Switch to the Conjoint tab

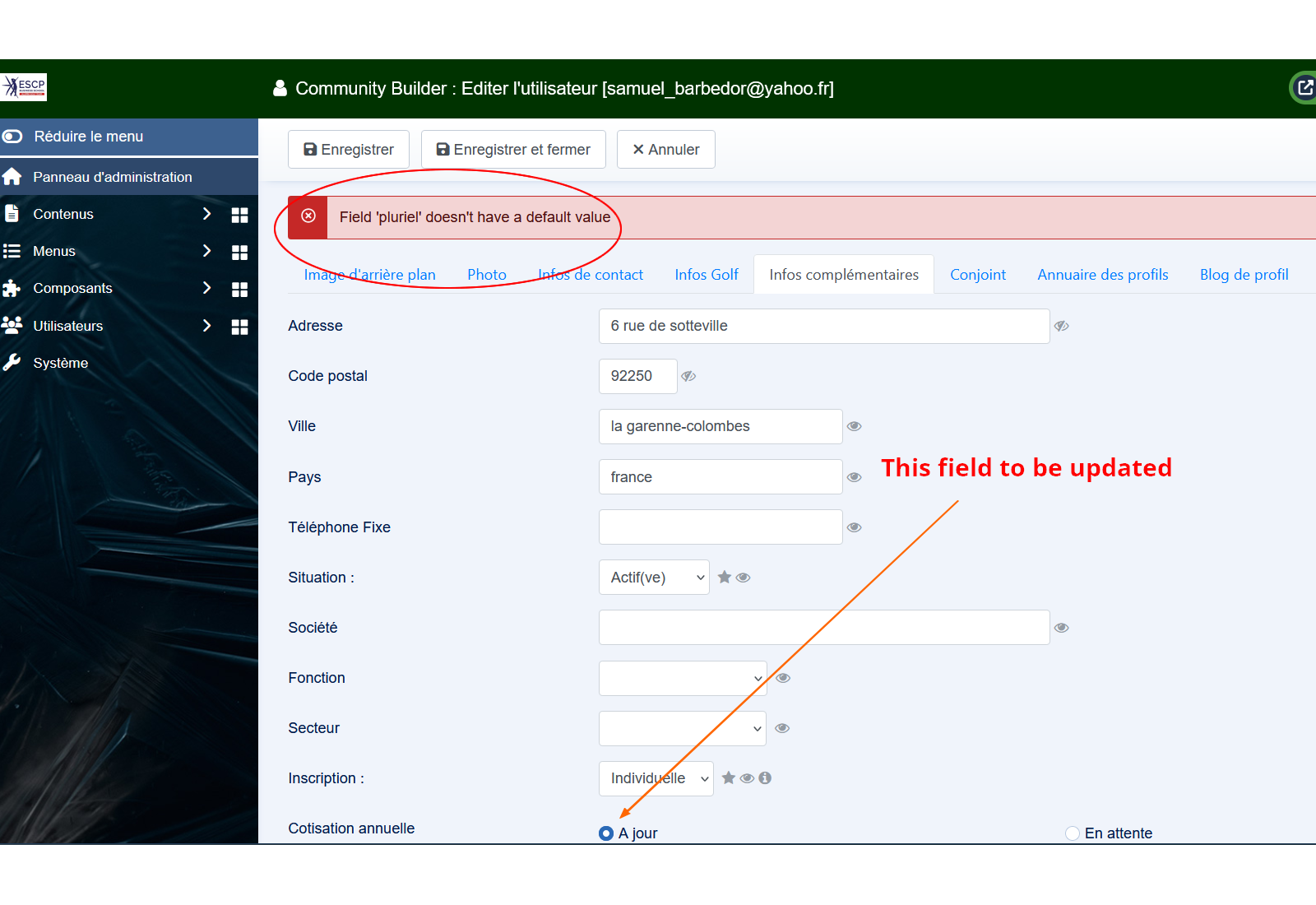978,275
